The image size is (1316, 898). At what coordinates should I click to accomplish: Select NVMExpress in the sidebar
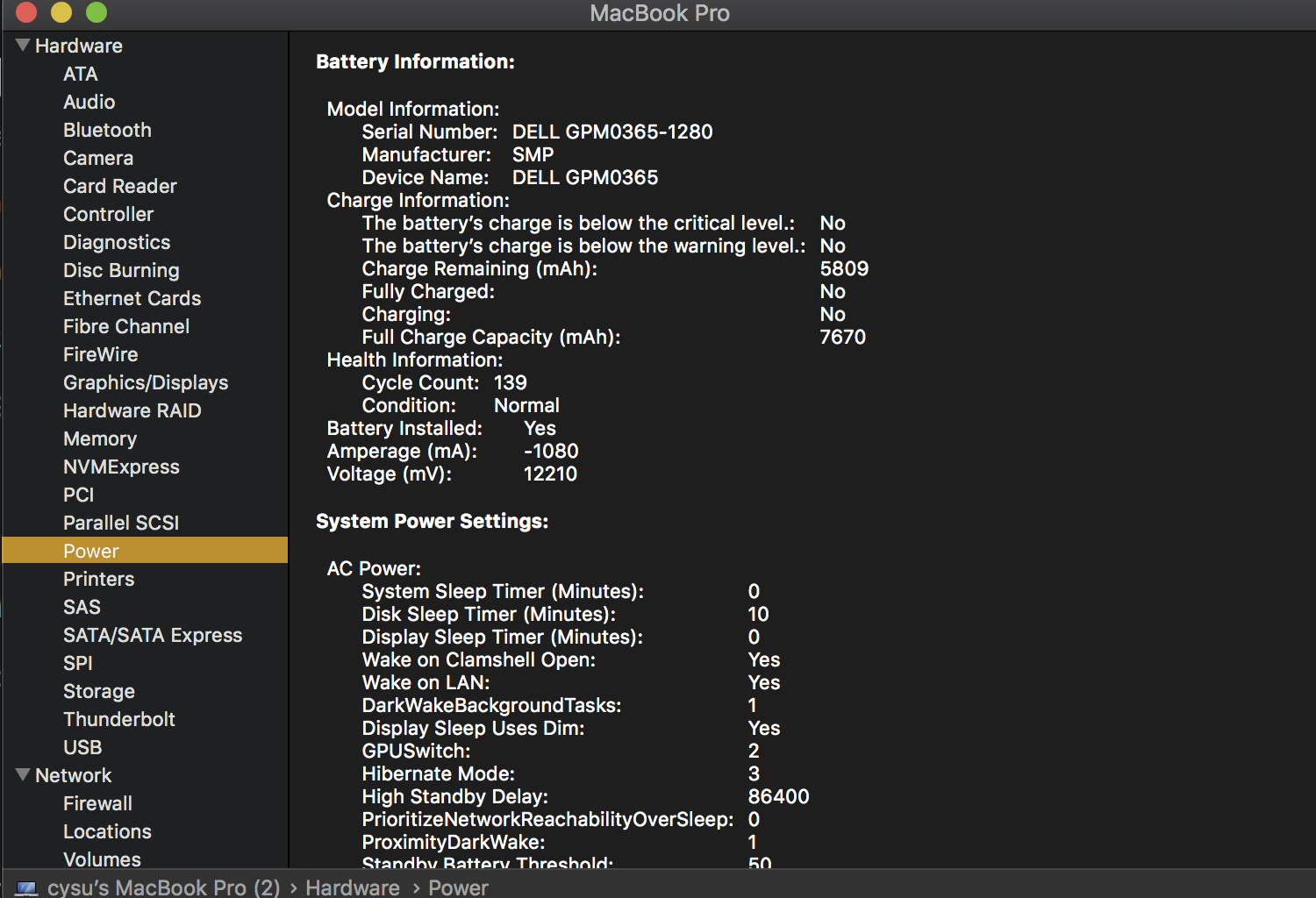121,467
